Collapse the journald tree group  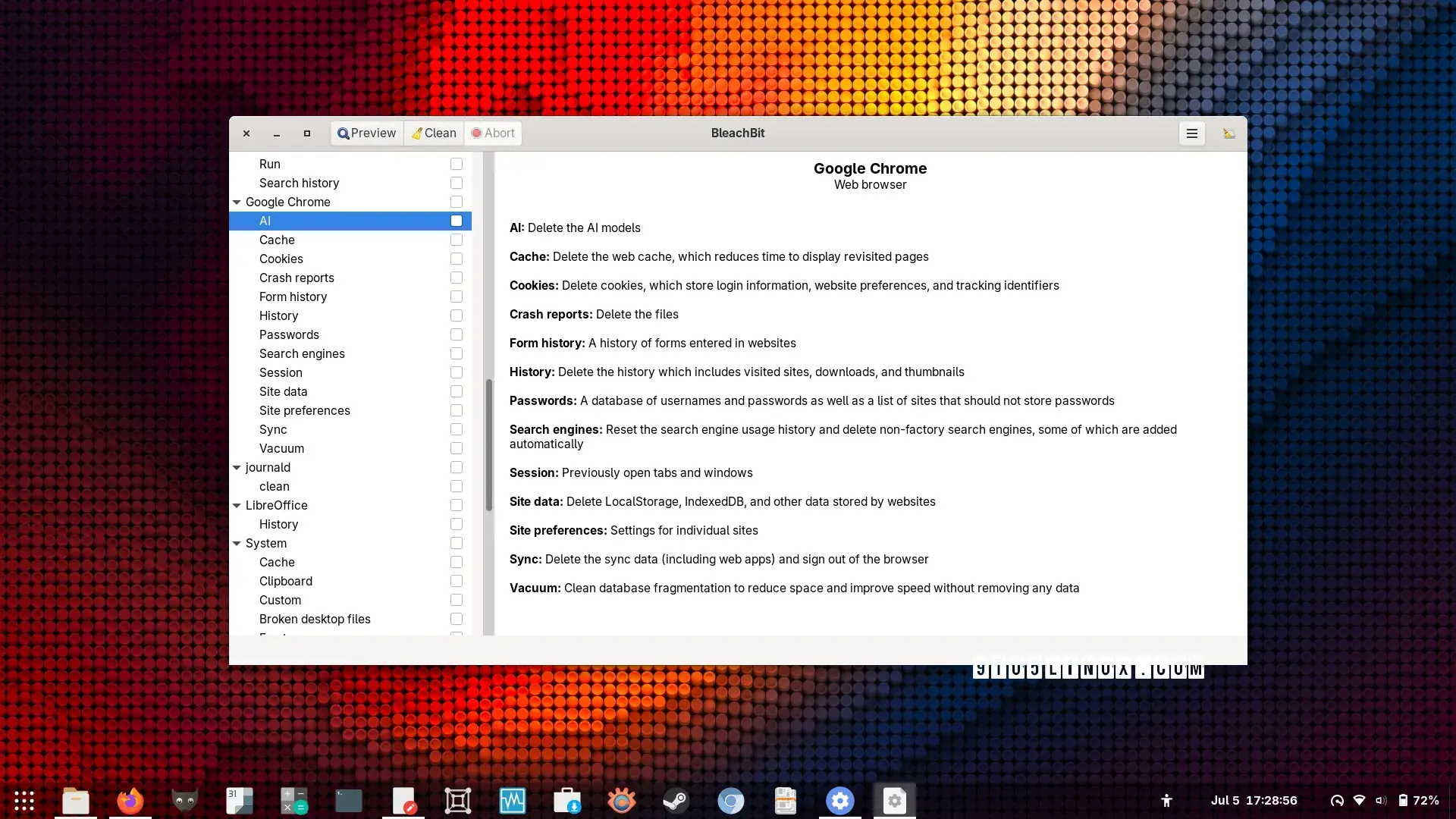pyautogui.click(x=237, y=468)
